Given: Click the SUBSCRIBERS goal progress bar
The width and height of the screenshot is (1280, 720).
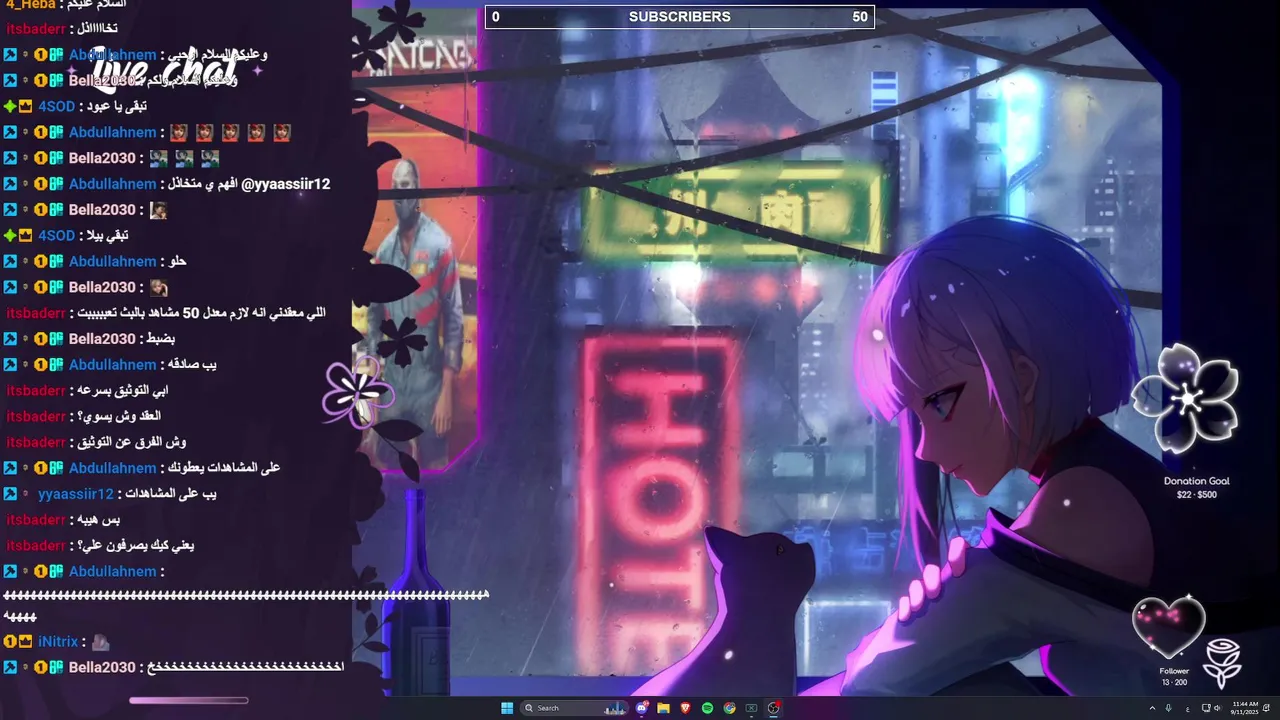Looking at the screenshot, I should click(680, 17).
